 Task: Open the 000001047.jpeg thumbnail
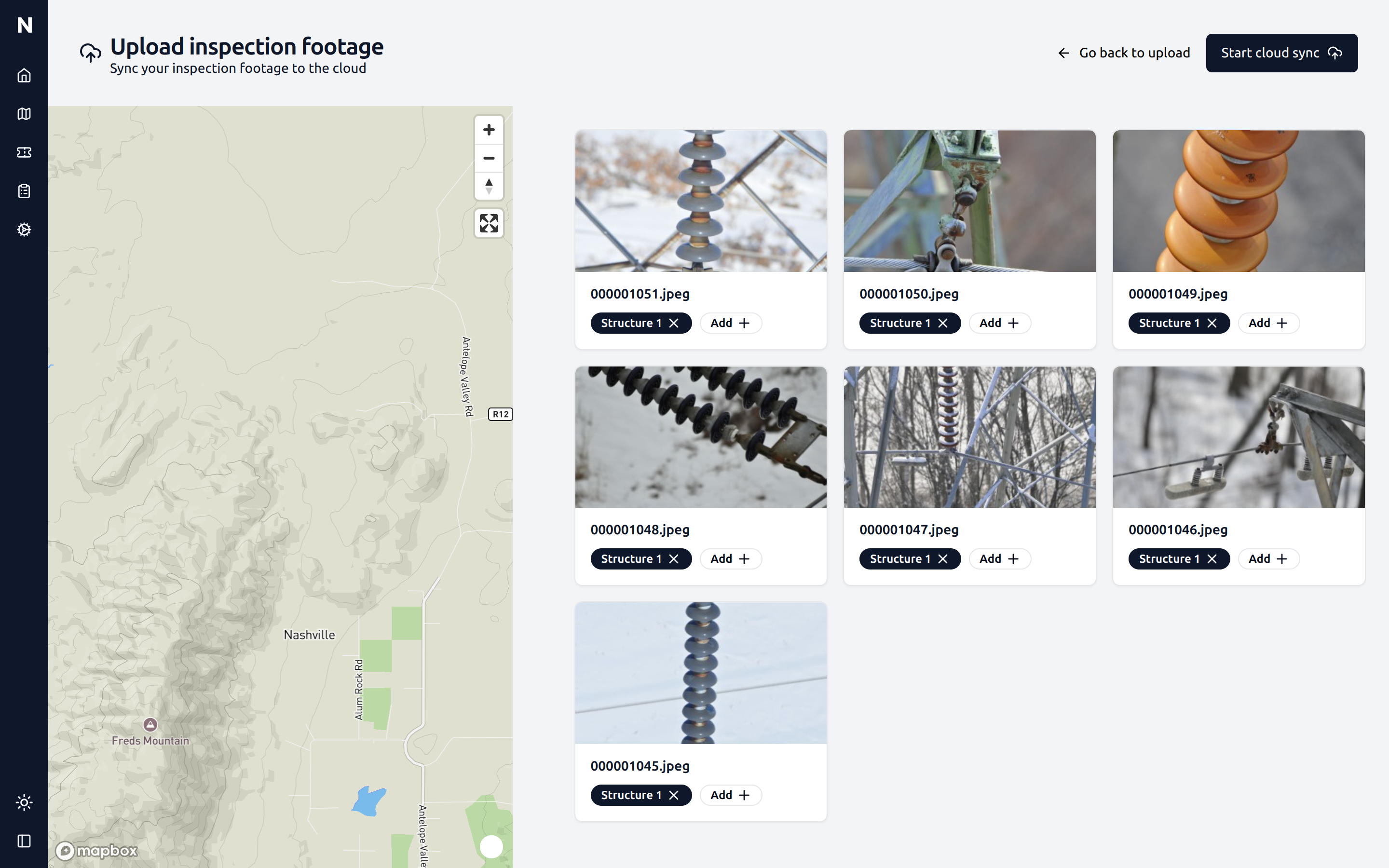[969, 437]
